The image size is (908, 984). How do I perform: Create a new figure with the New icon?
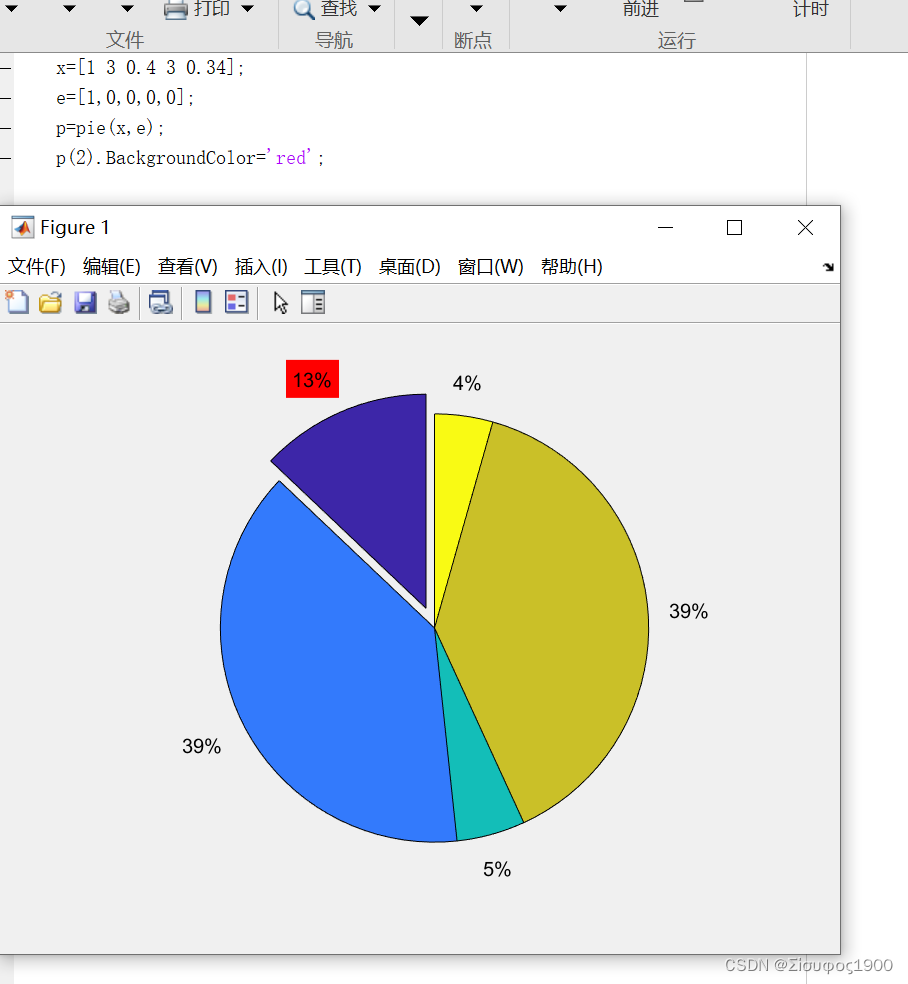click(17, 301)
